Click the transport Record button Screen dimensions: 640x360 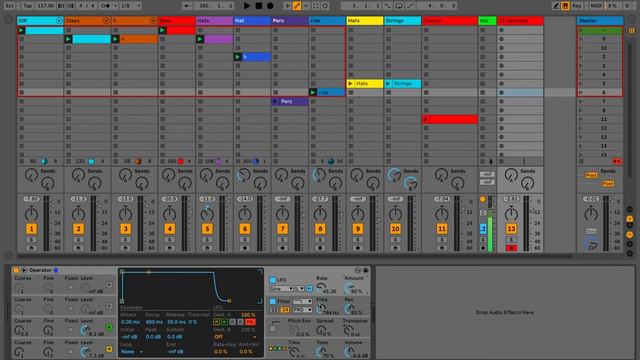[270, 6]
